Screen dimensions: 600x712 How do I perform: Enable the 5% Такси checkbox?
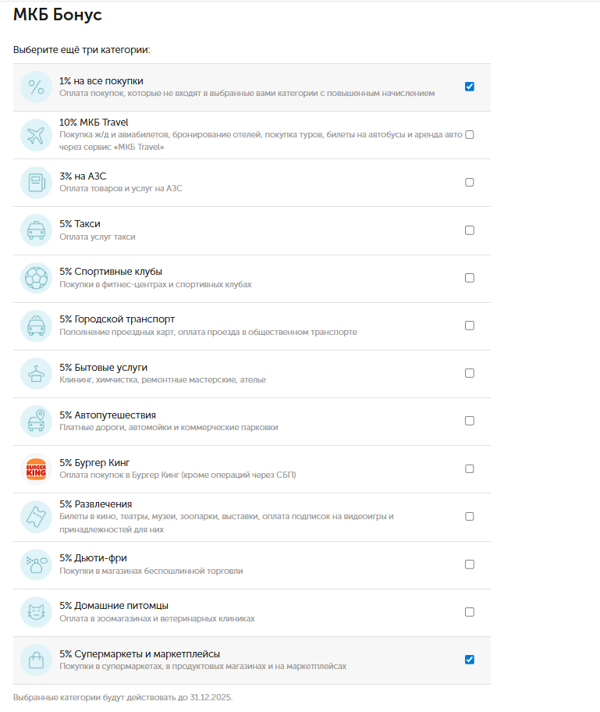(x=469, y=230)
